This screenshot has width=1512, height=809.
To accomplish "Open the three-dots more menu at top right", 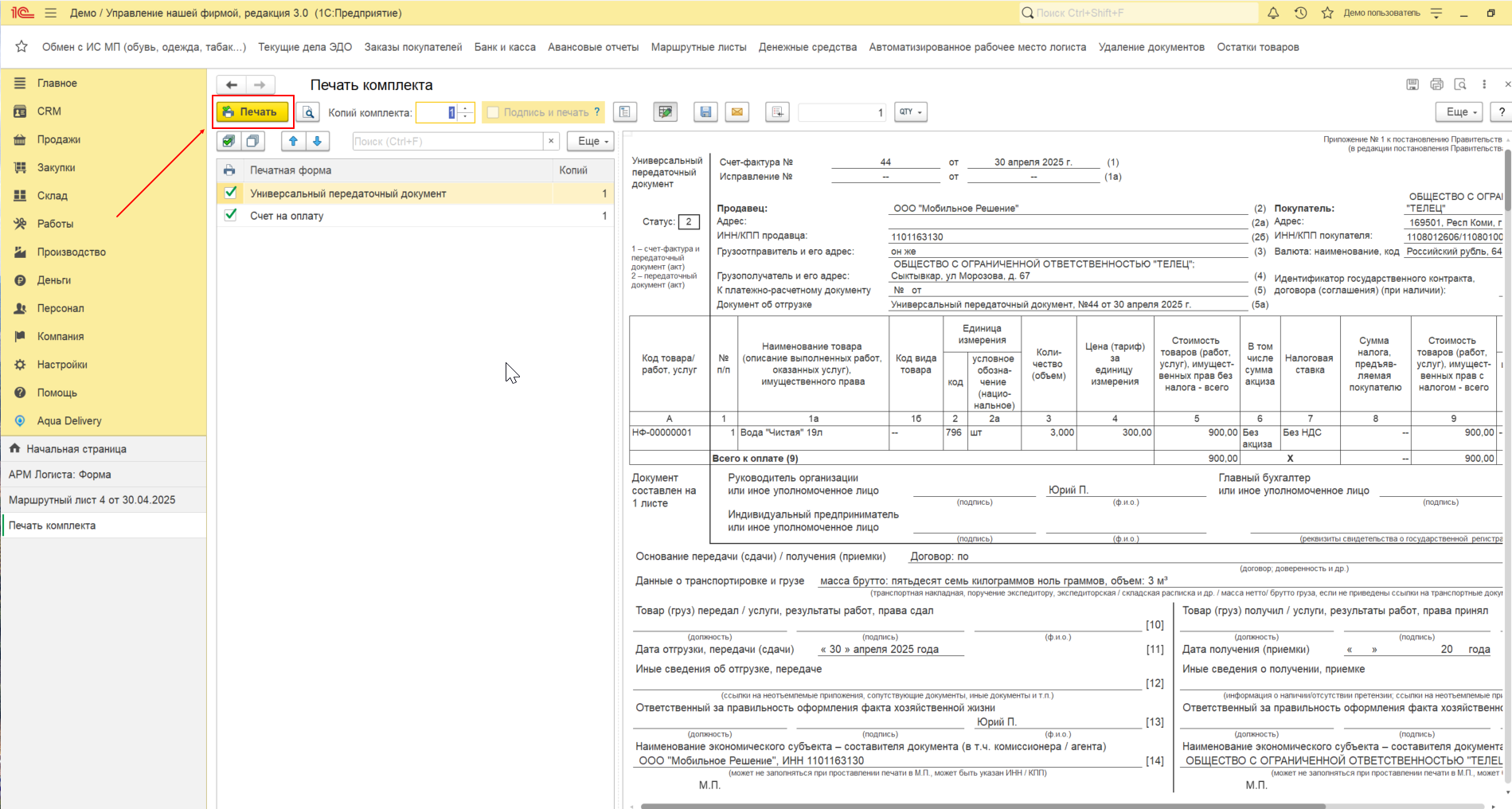I will point(1484,84).
